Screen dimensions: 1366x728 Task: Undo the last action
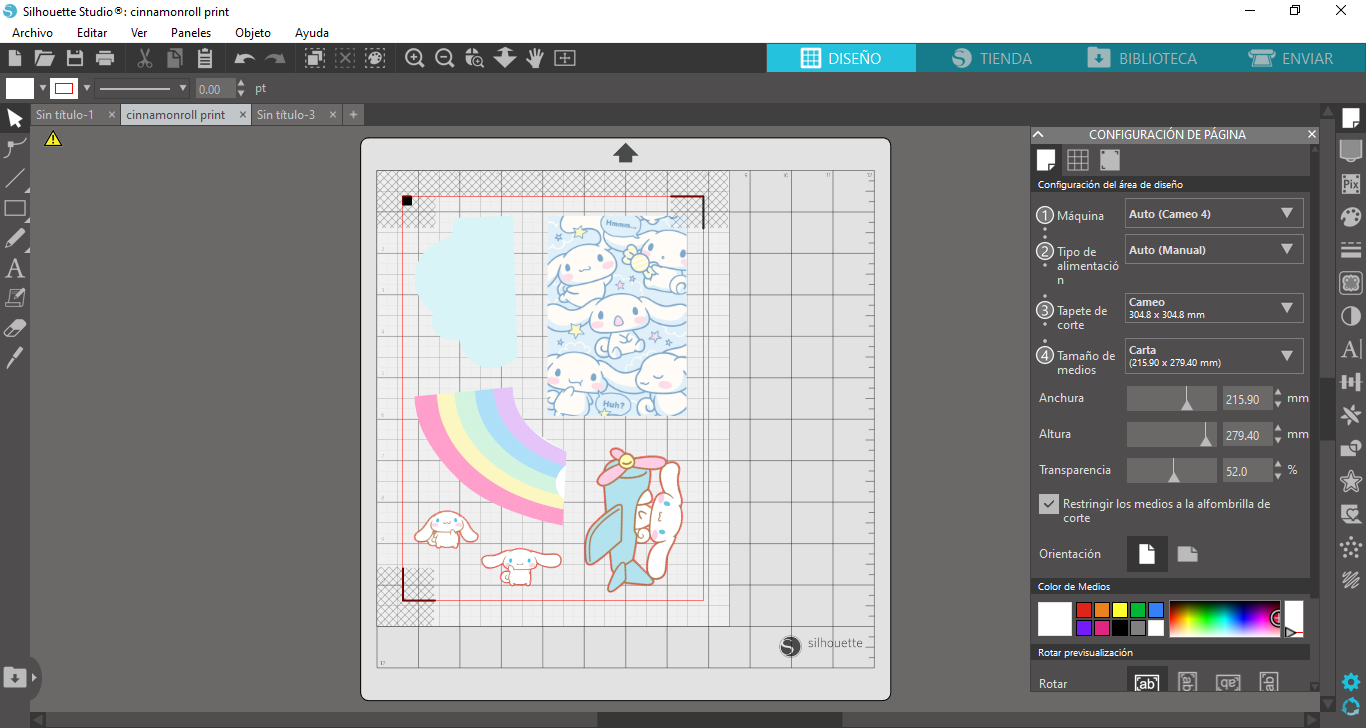point(244,59)
